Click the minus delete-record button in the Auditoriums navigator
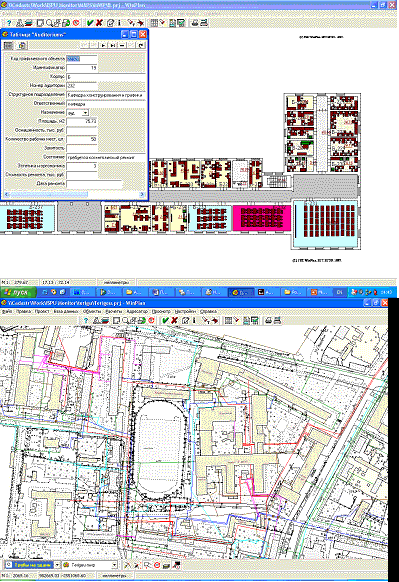Viewport: 399px width, 582px height. pyautogui.click(x=122, y=45)
